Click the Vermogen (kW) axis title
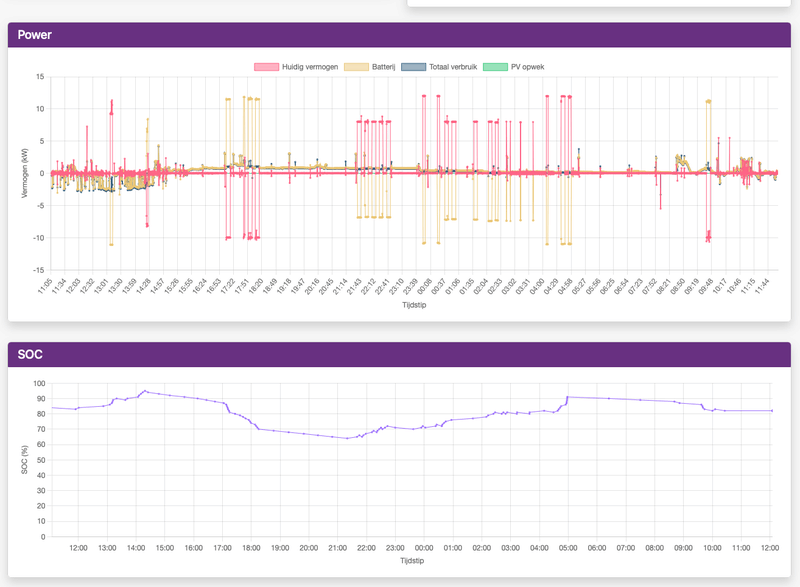The width and height of the screenshot is (800, 587). tap(24, 173)
